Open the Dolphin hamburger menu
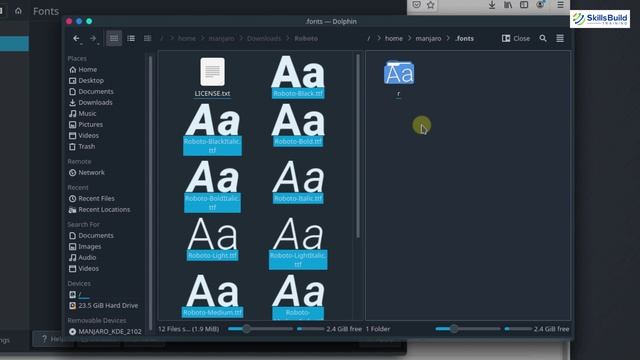Image resolution: width=640 pixels, height=360 pixels. 560,38
